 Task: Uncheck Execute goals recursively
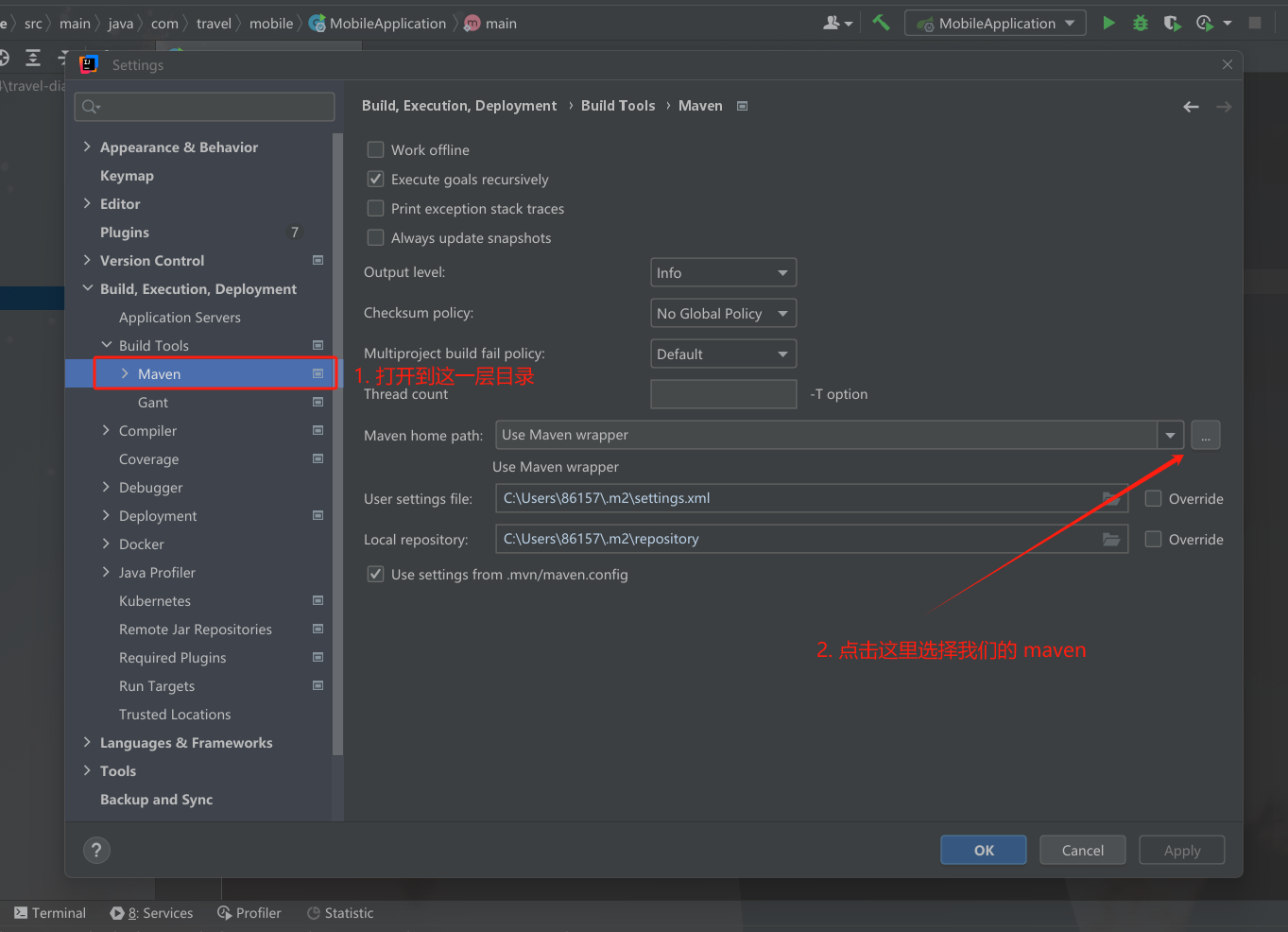click(375, 179)
